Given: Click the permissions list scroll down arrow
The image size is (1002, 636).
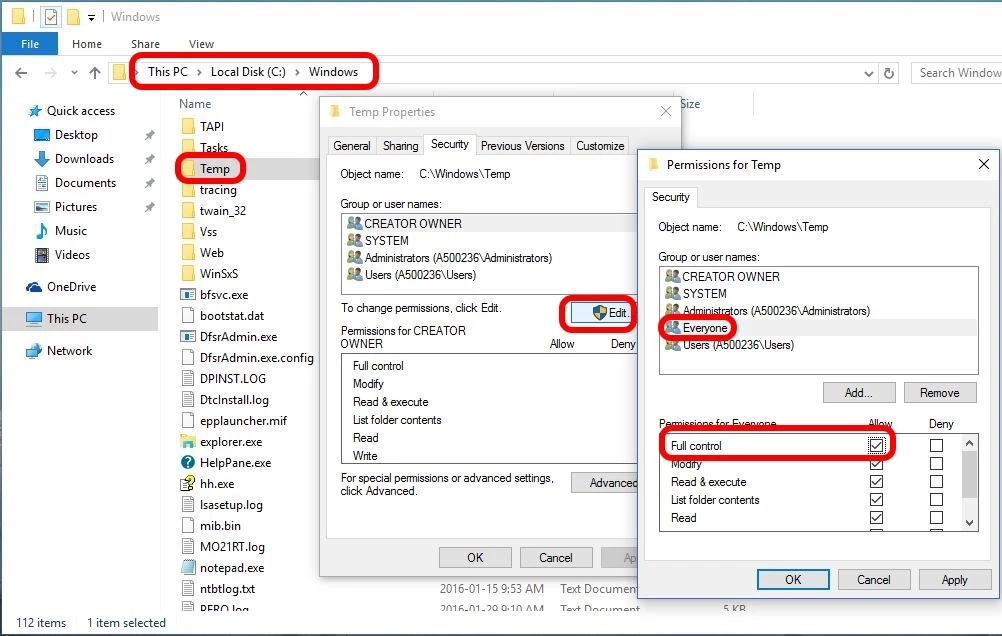Looking at the screenshot, I should click(x=969, y=522).
